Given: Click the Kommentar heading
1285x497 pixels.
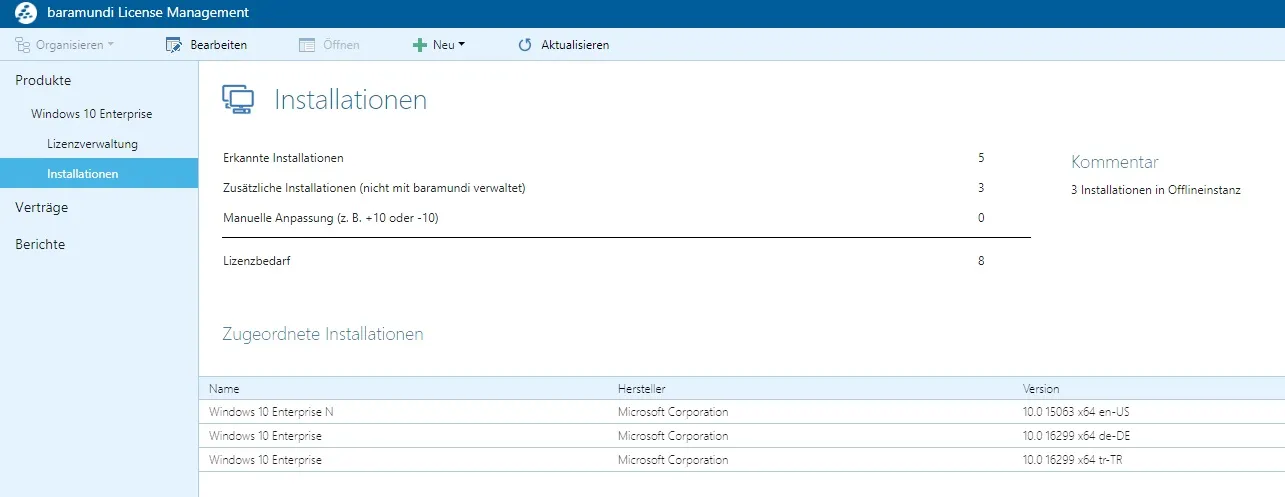Looking at the screenshot, I should [1115, 162].
